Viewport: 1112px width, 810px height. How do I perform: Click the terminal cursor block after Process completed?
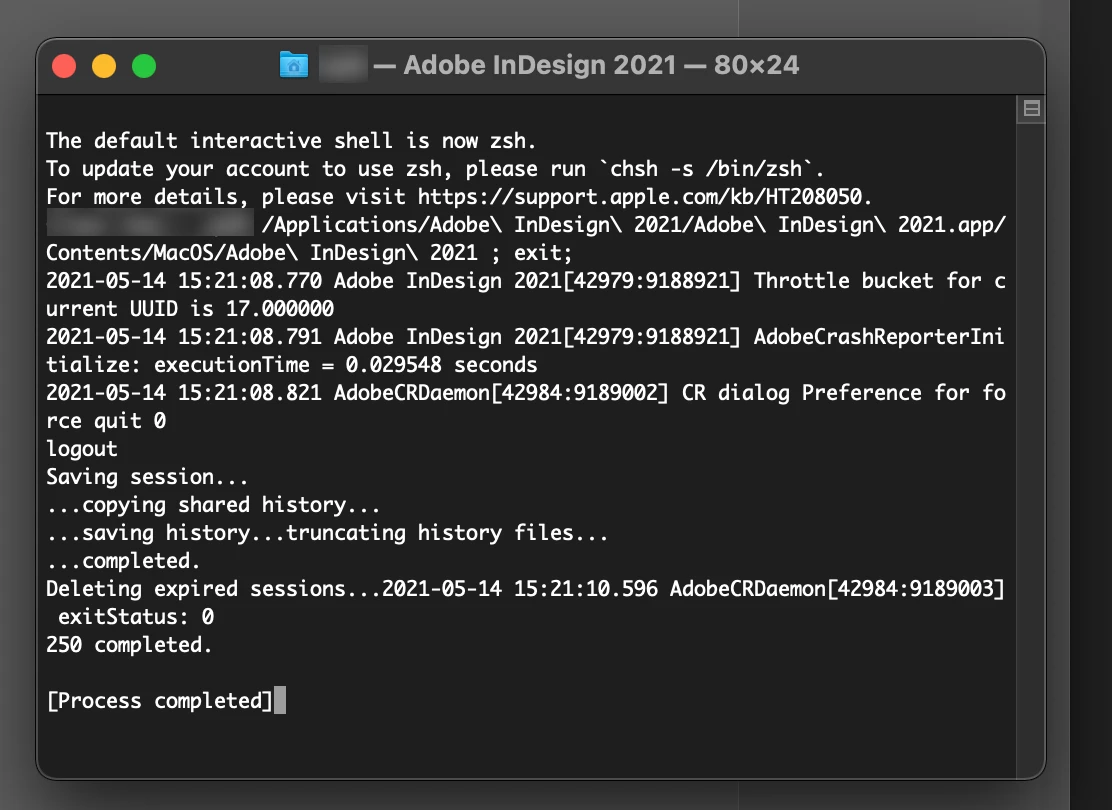click(280, 700)
